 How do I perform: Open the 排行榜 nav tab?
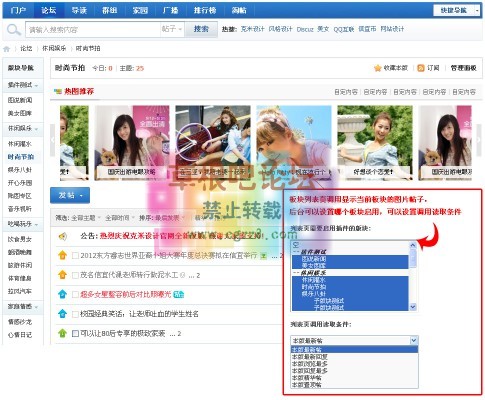205,10
